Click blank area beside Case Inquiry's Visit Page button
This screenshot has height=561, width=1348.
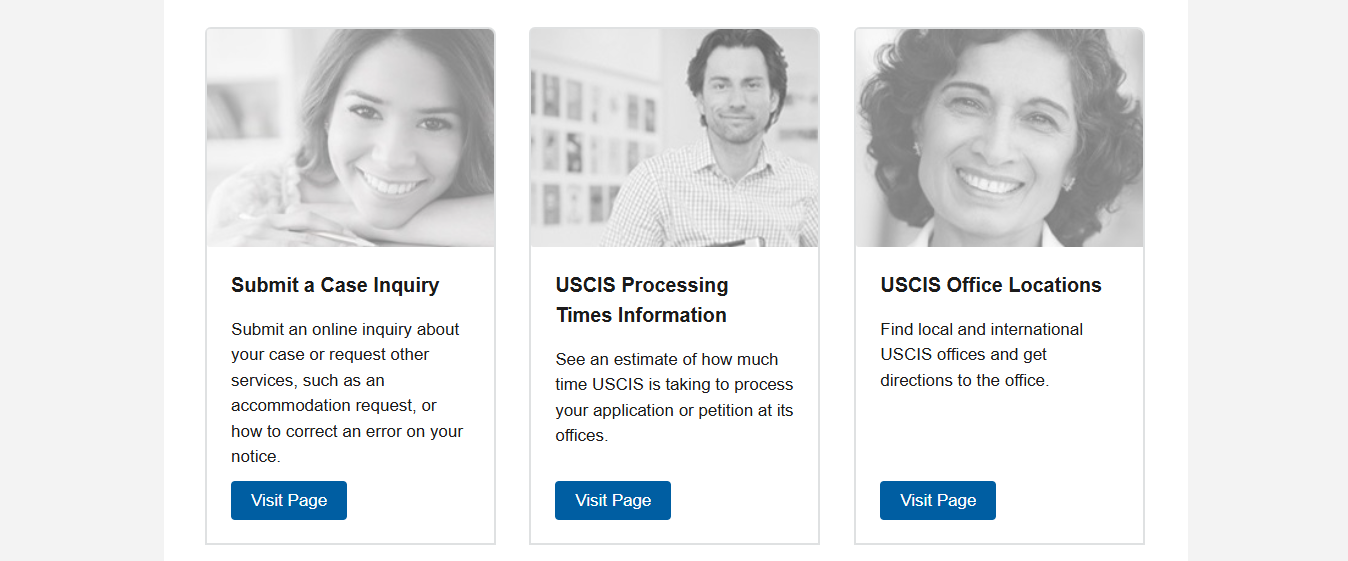tap(420, 500)
